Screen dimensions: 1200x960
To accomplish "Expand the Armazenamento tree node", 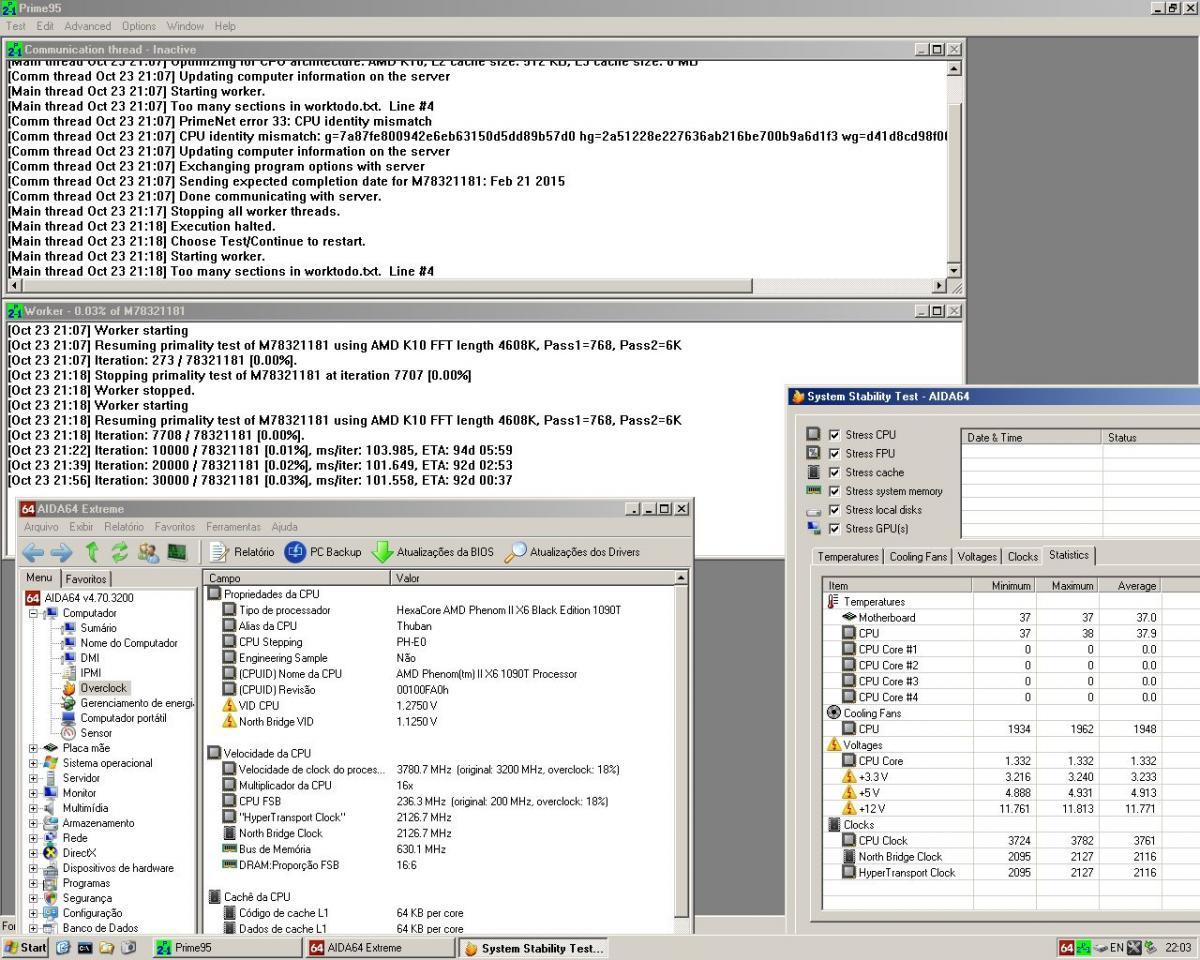I will pos(34,823).
